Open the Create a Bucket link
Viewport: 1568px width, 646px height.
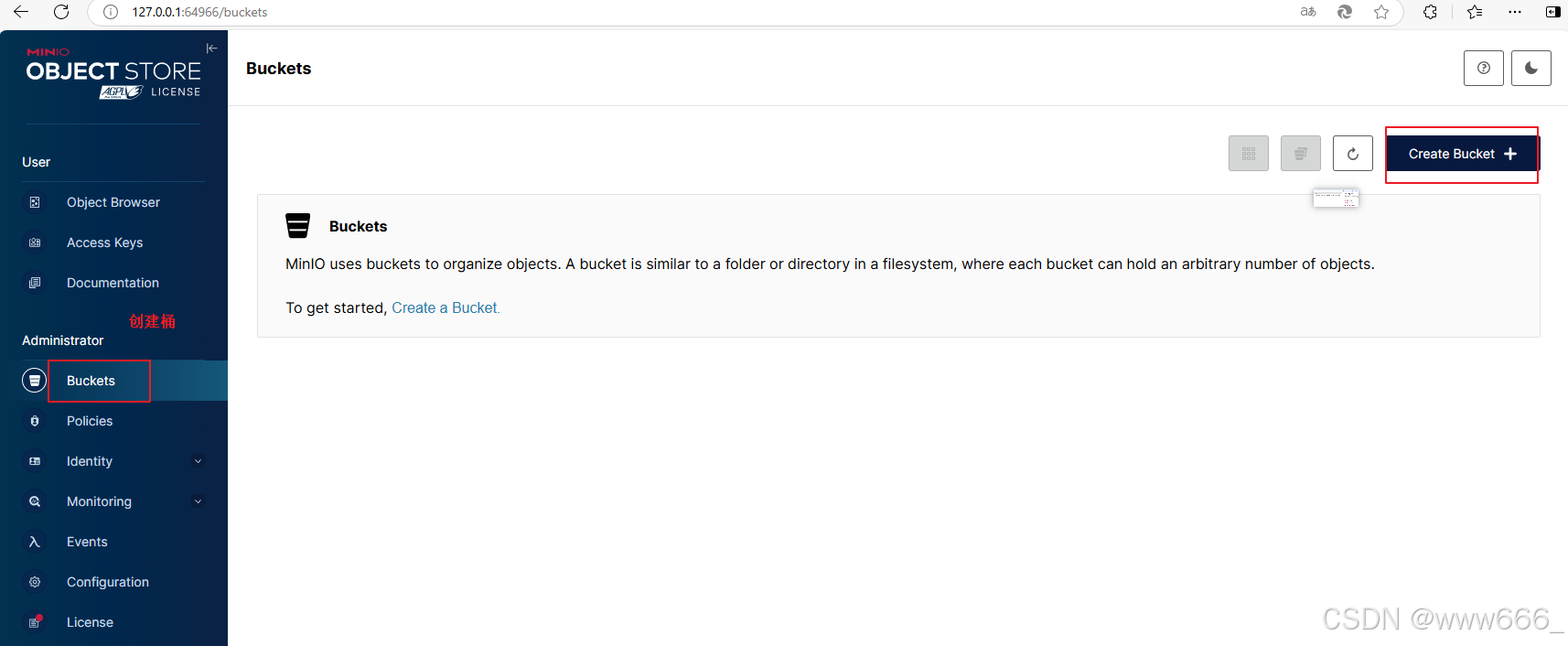pos(446,308)
